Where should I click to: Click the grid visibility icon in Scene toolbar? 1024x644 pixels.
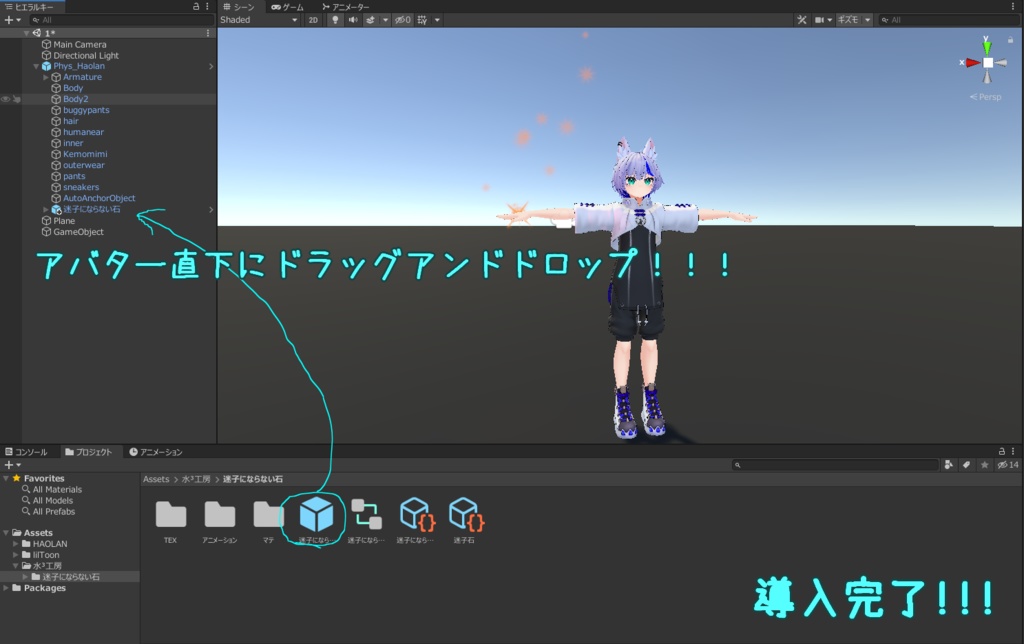(x=420, y=19)
